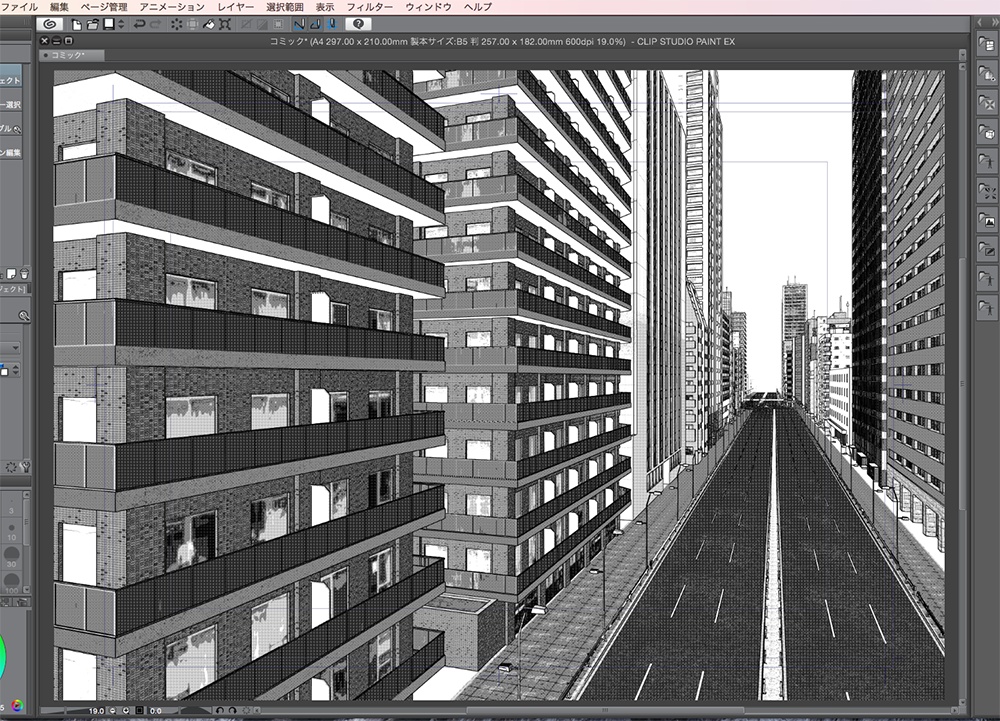
Task: Click the Open file icon in the toolbar
Action: pyautogui.click(x=92, y=23)
